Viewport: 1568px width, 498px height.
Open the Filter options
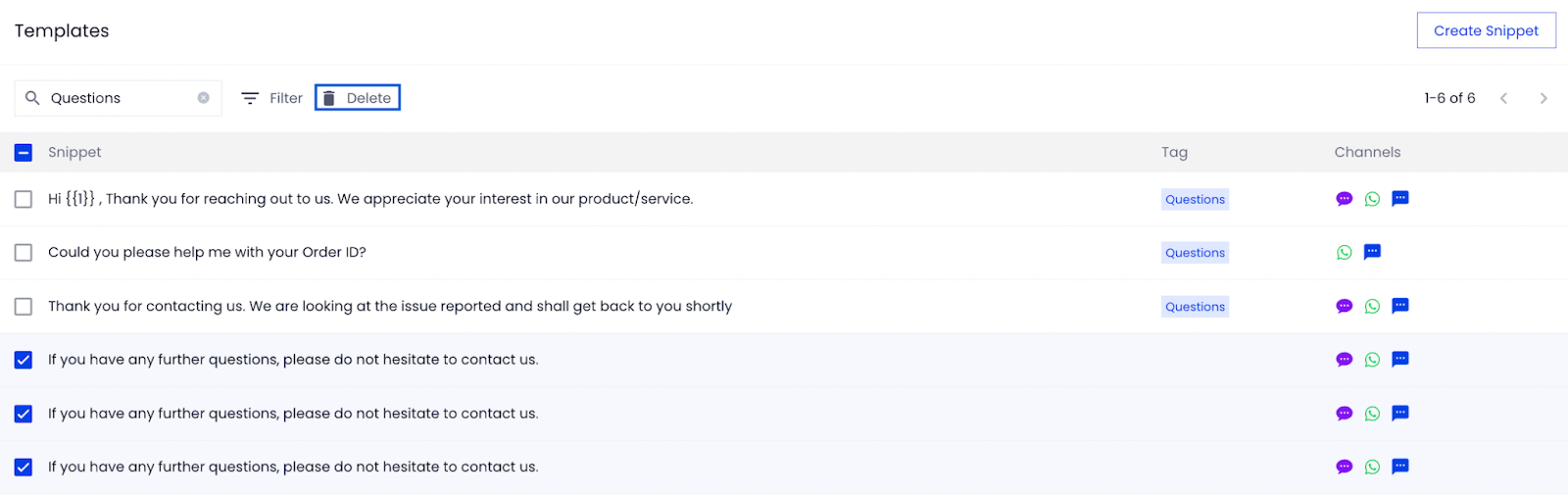pyautogui.click(x=272, y=98)
